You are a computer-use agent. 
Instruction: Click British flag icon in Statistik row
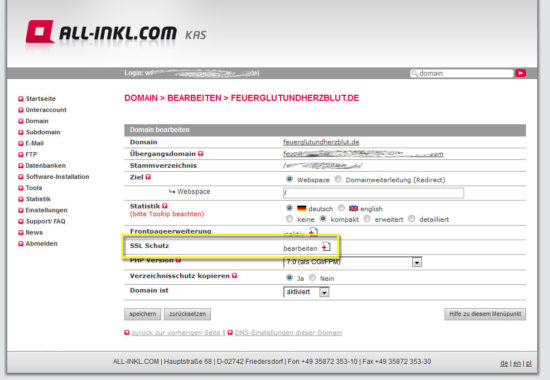[353, 208]
